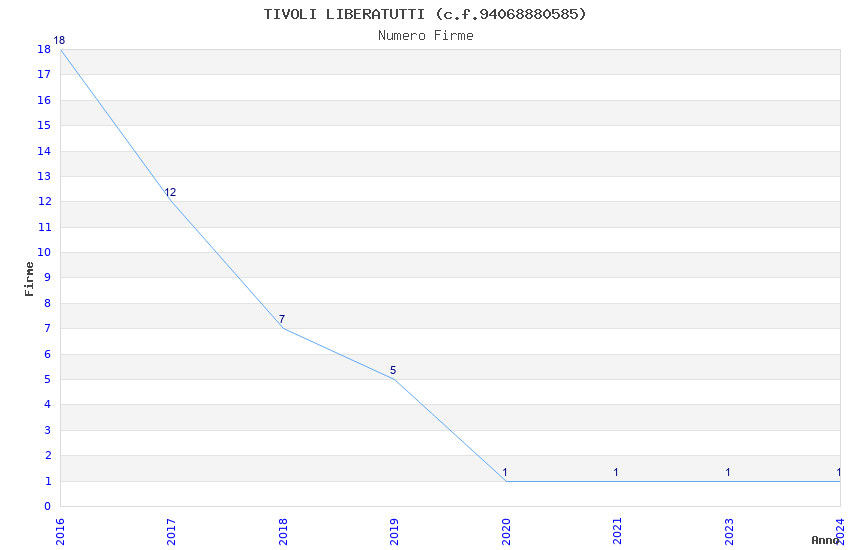
Task: Click the data label 18 above the 2016 point
Action: [59, 40]
